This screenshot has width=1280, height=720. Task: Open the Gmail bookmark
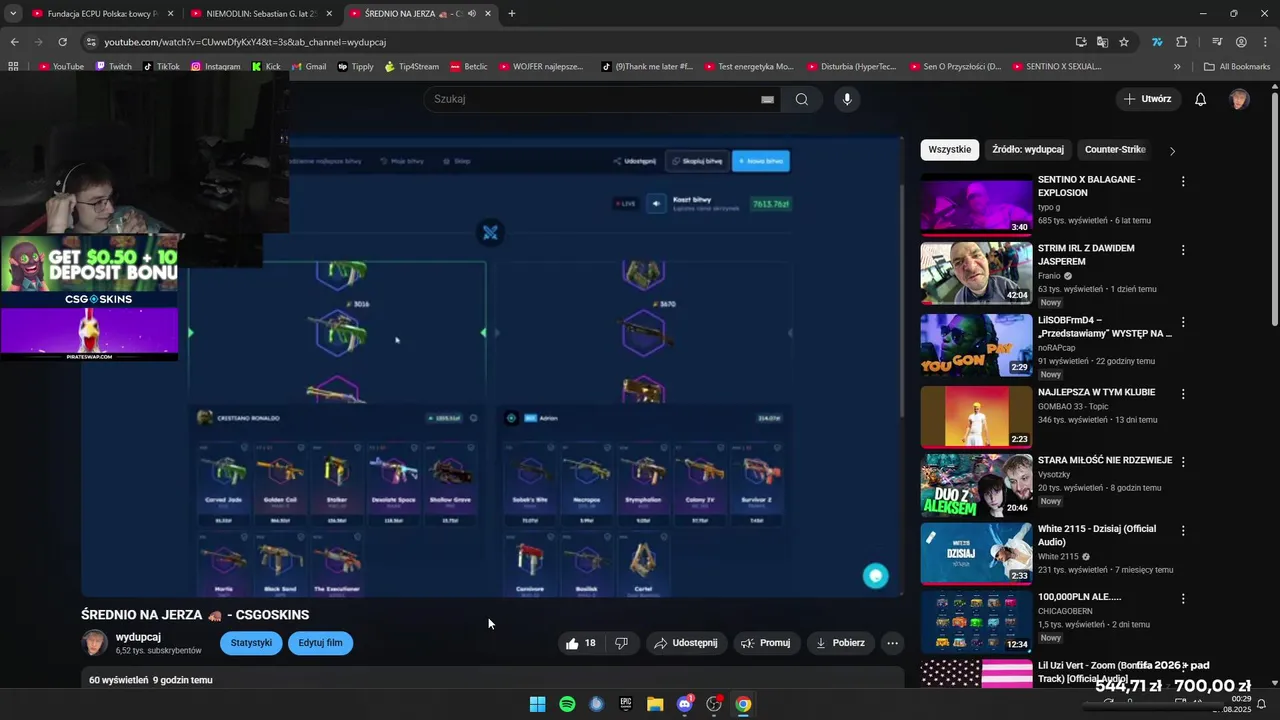[x=308, y=66]
